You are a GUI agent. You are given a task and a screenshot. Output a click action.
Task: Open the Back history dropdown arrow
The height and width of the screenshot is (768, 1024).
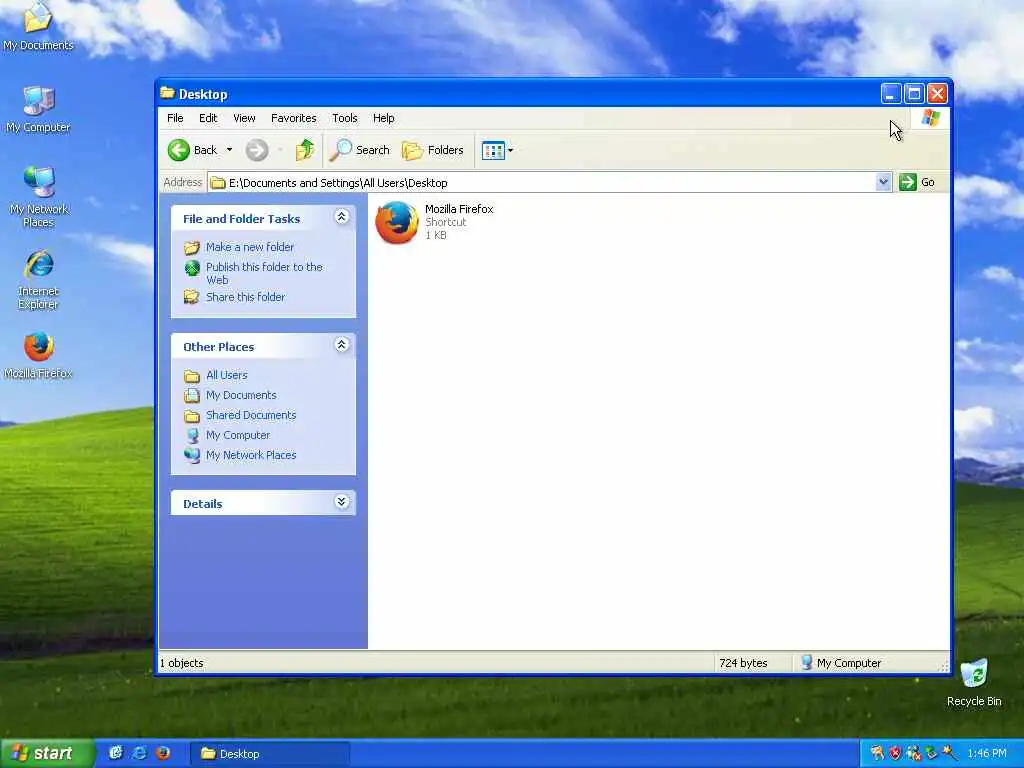[x=229, y=150]
